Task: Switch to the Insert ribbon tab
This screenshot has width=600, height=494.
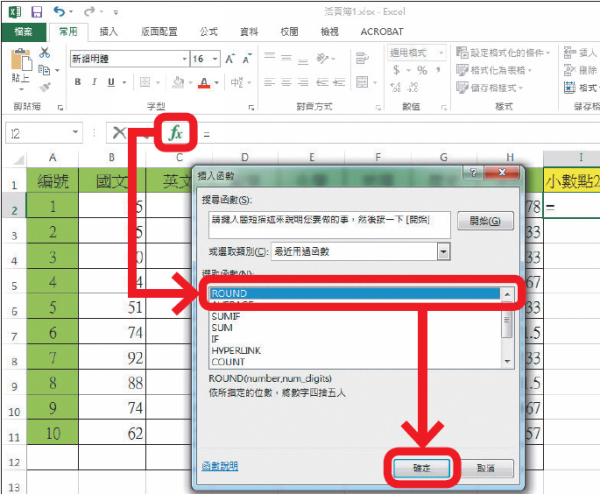Action: click(x=109, y=32)
